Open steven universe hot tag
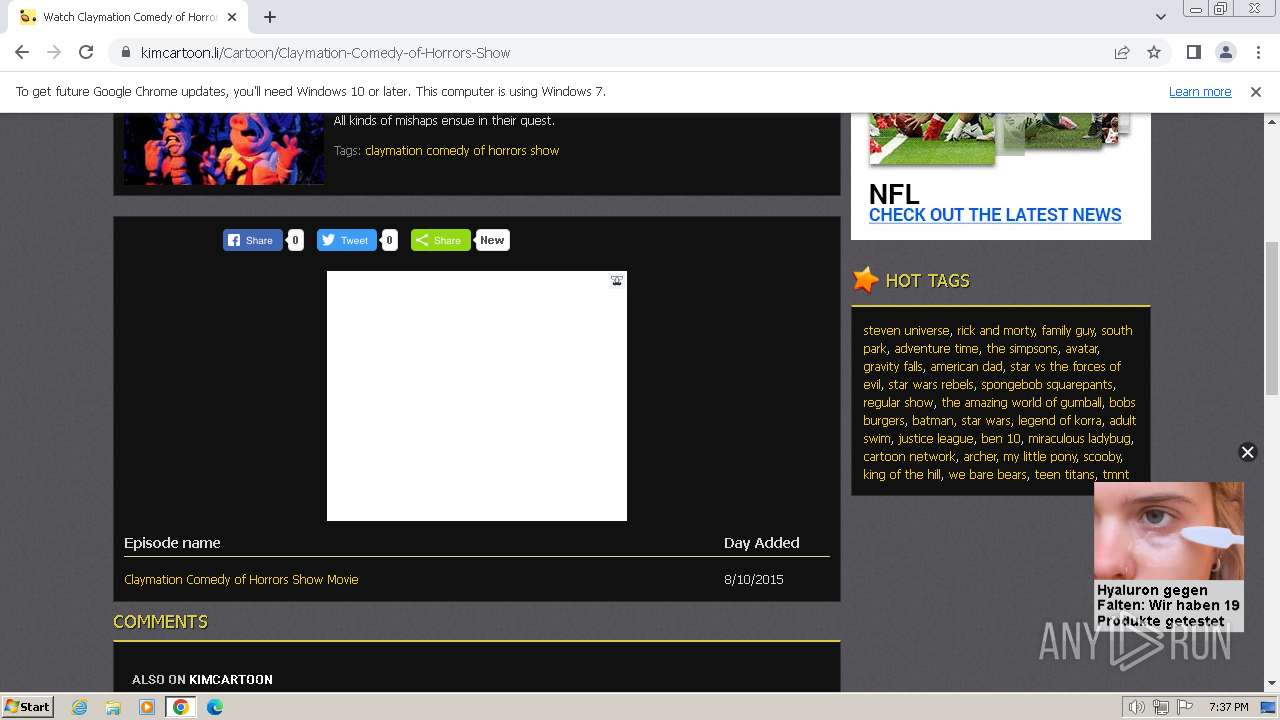The height and width of the screenshot is (720, 1280). tap(906, 330)
